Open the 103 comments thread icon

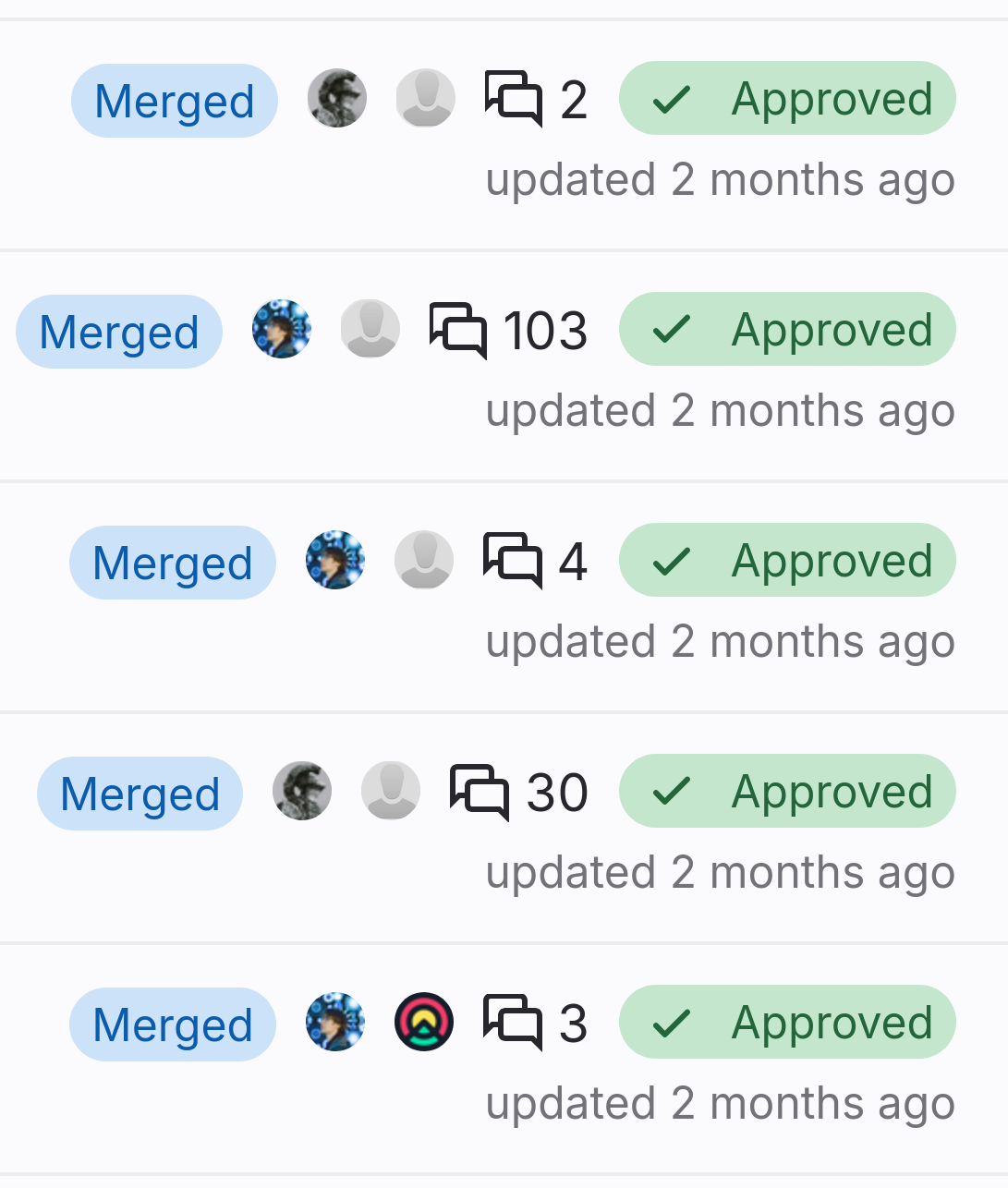pyautogui.click(x=458, y=329)
